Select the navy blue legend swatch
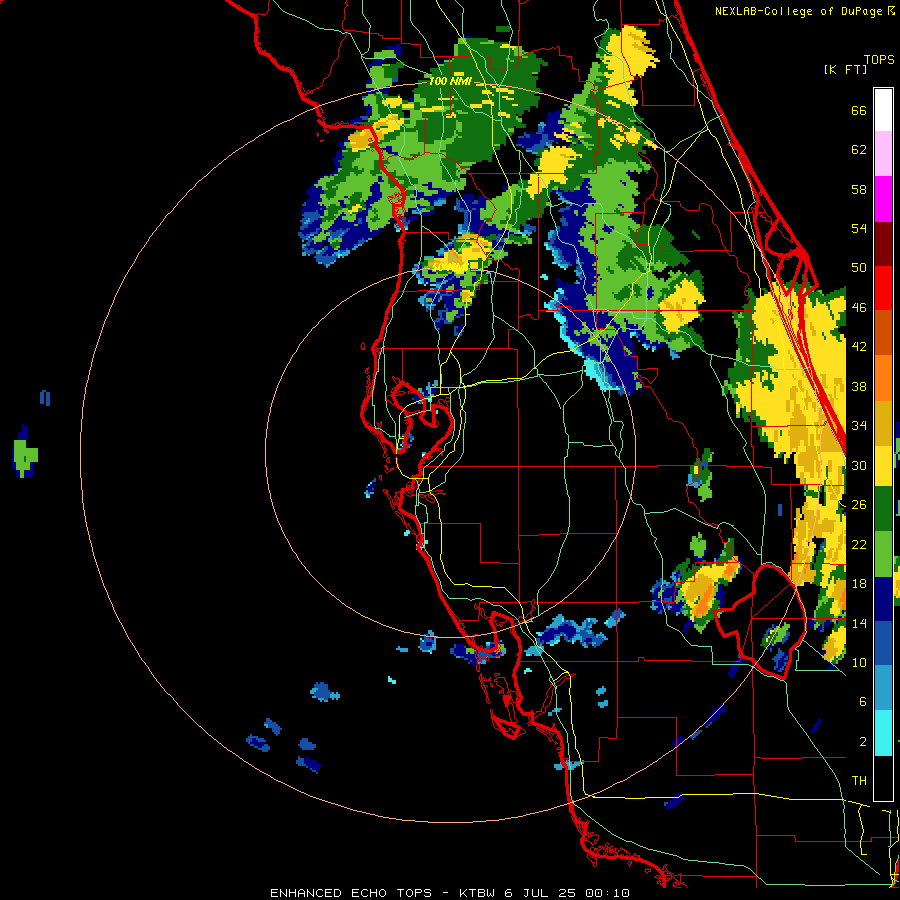The width and height of the screenshot is (900, 900). (883, 599)
